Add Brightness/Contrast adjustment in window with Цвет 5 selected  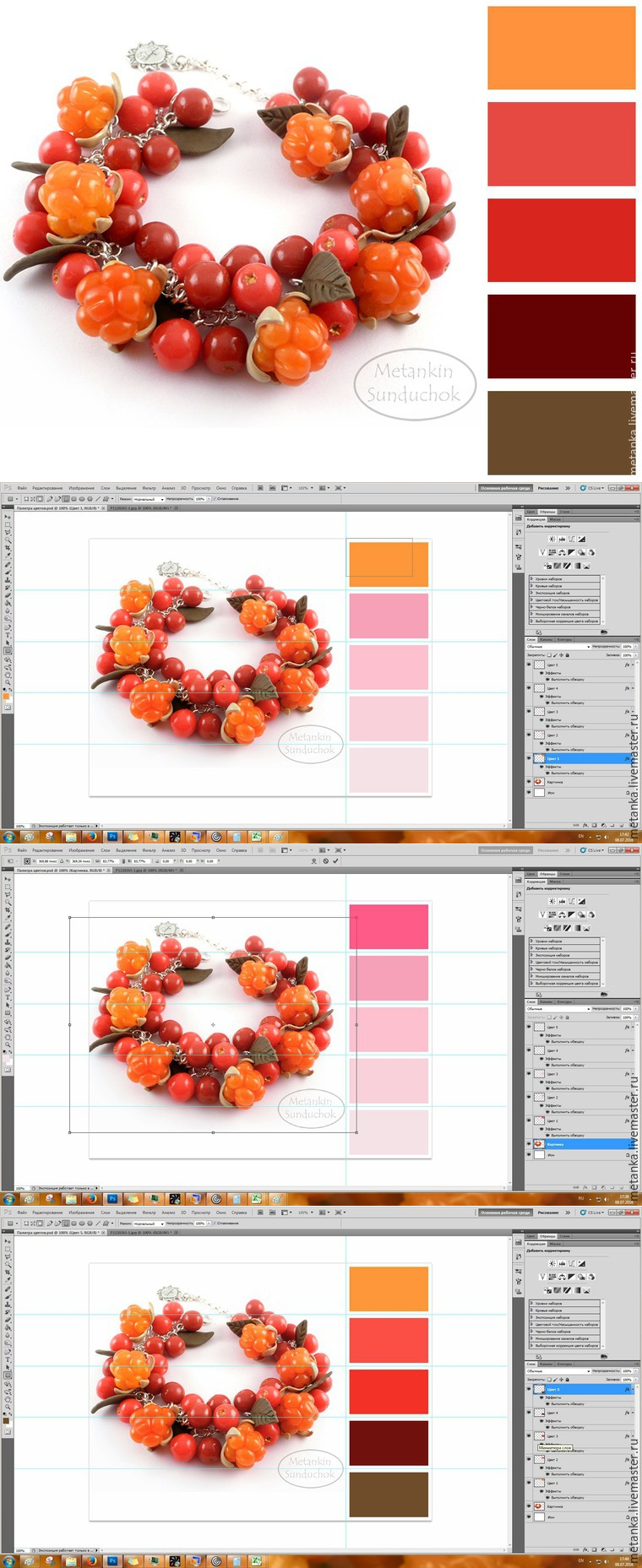[x=552, y=1263]
